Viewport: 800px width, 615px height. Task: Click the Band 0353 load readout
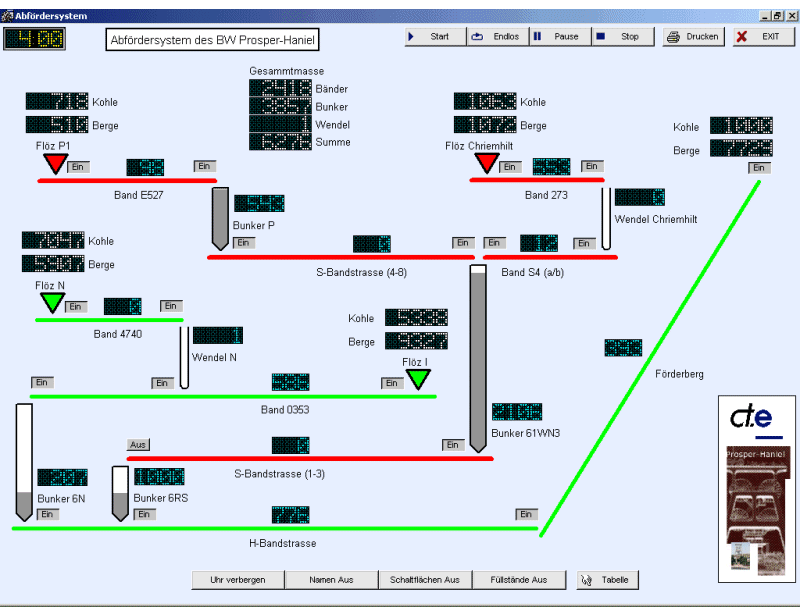pyautogui.click(x=290, y=382)
